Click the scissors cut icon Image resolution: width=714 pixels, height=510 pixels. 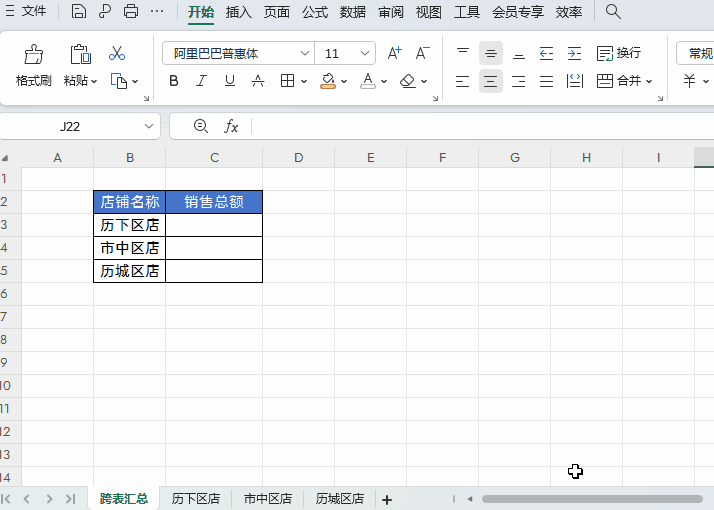point(117,53)
